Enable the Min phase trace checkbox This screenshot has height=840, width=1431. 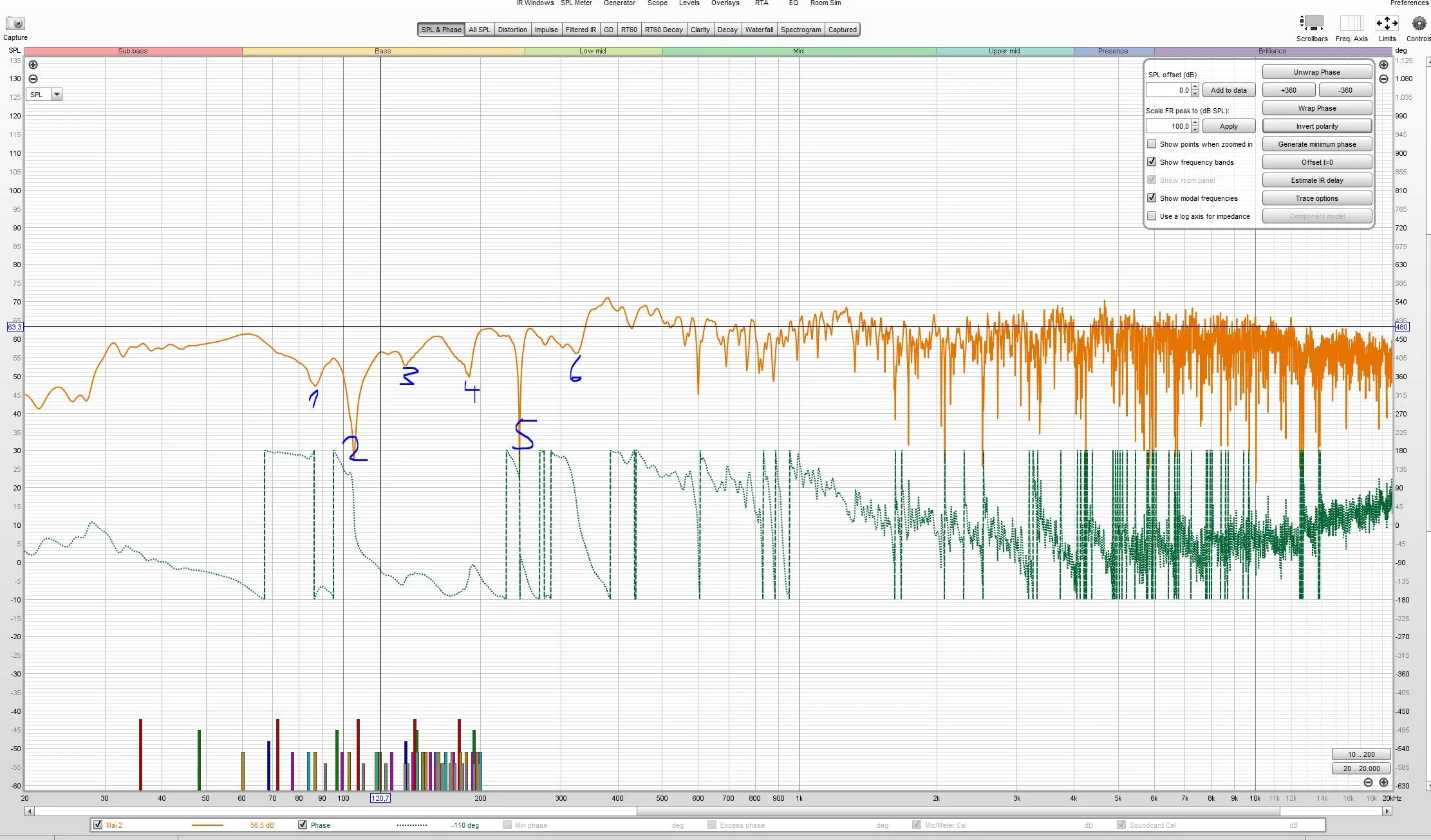pyautogui.click(x=507, y=825)
